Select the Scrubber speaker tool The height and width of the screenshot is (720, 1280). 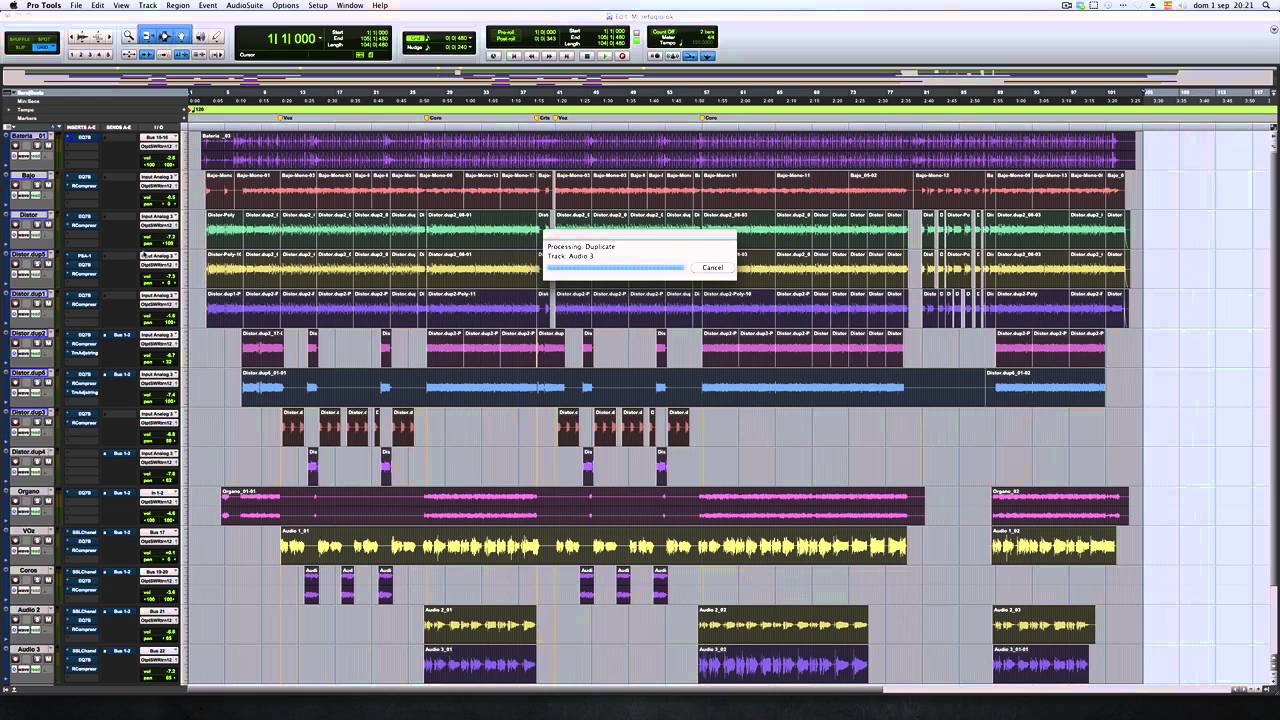pyautogui.click(x=200, y=37)
